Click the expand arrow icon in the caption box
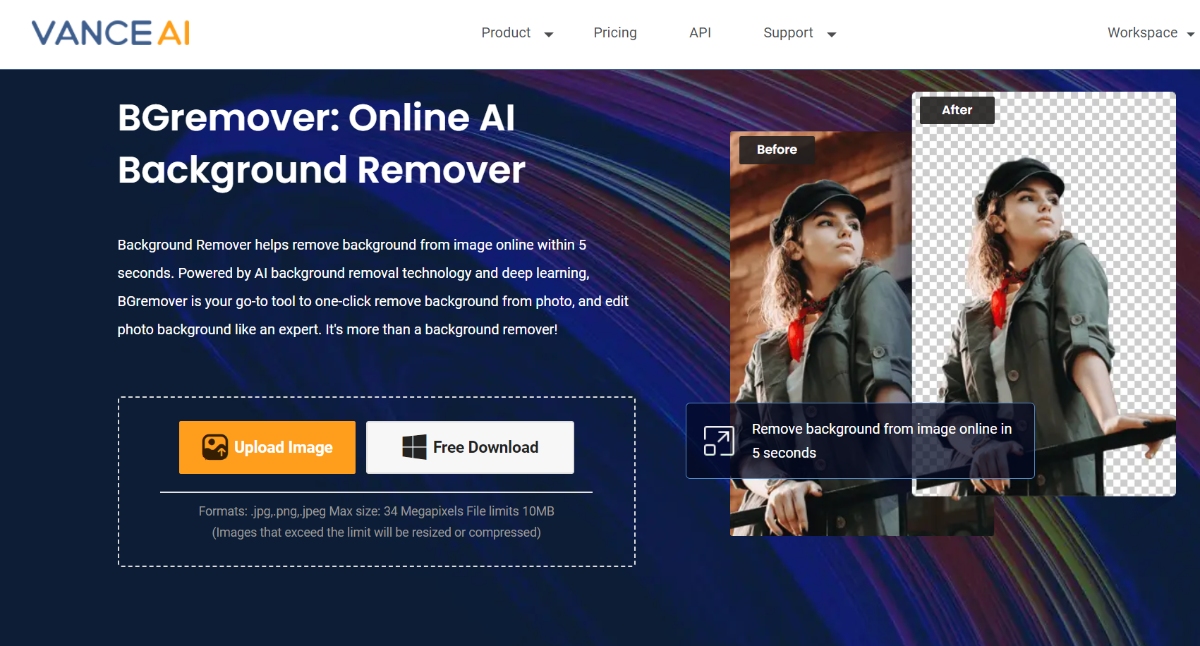The width and height of the screenshot is (1200, 646). click(x=718, y=441)
